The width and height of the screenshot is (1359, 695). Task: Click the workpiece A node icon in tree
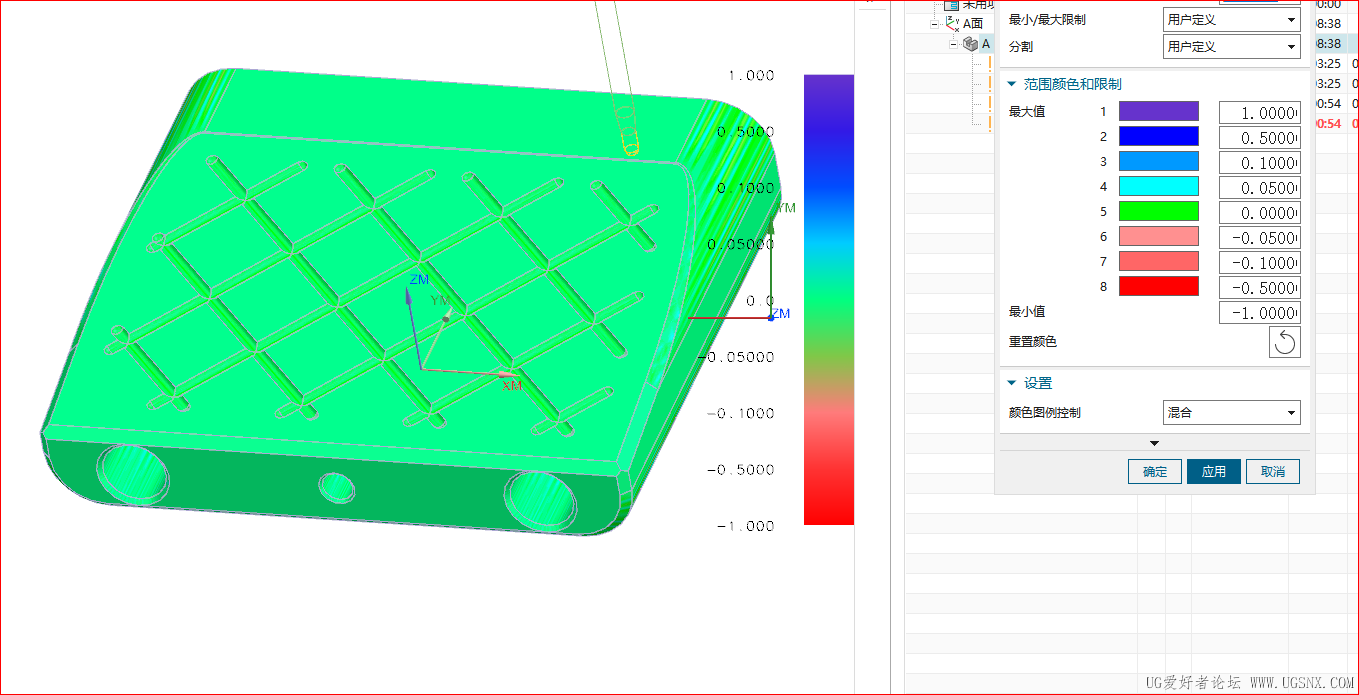point(969,44)
